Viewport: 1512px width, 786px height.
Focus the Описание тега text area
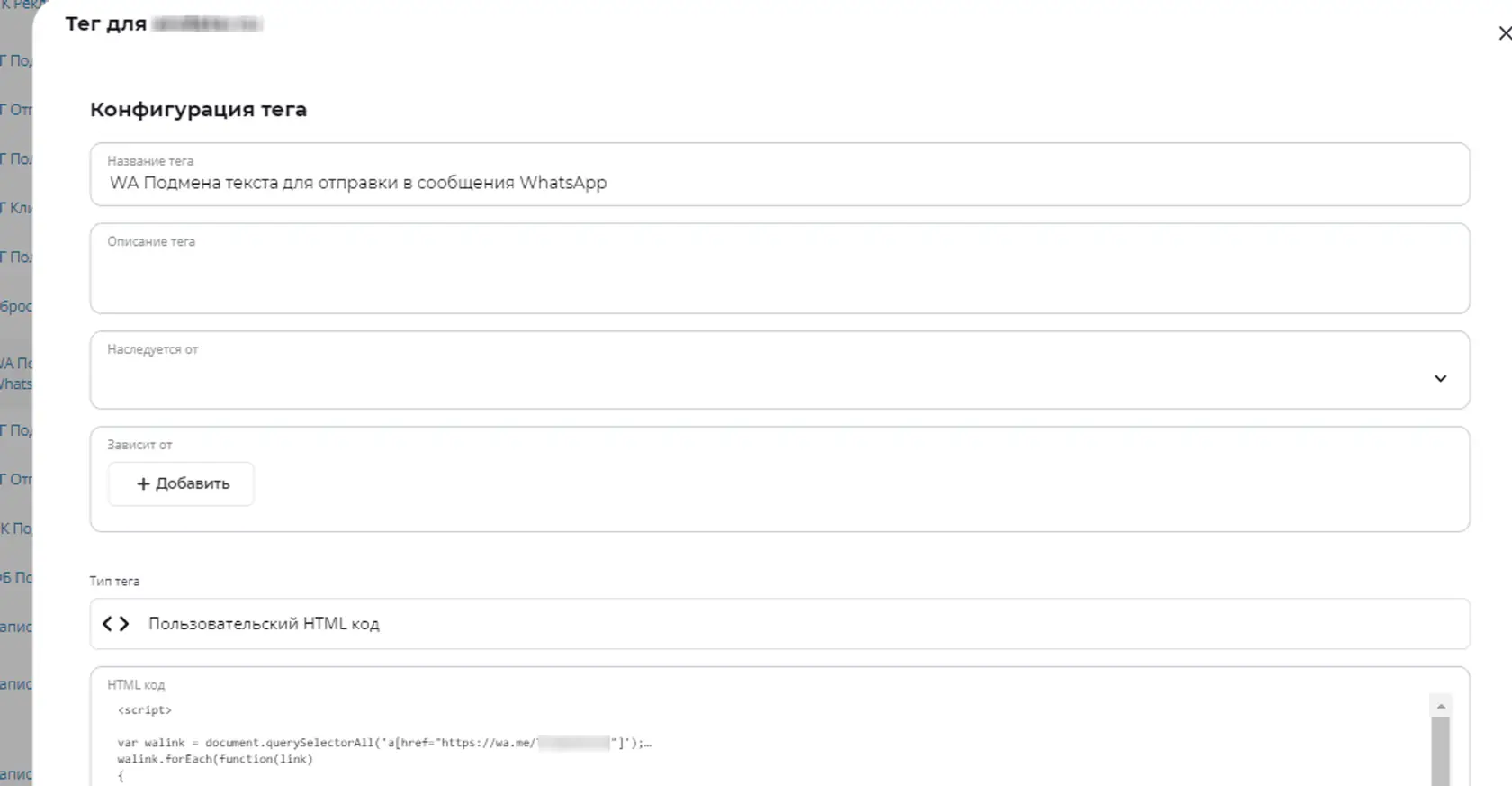[x=779, y=268]
